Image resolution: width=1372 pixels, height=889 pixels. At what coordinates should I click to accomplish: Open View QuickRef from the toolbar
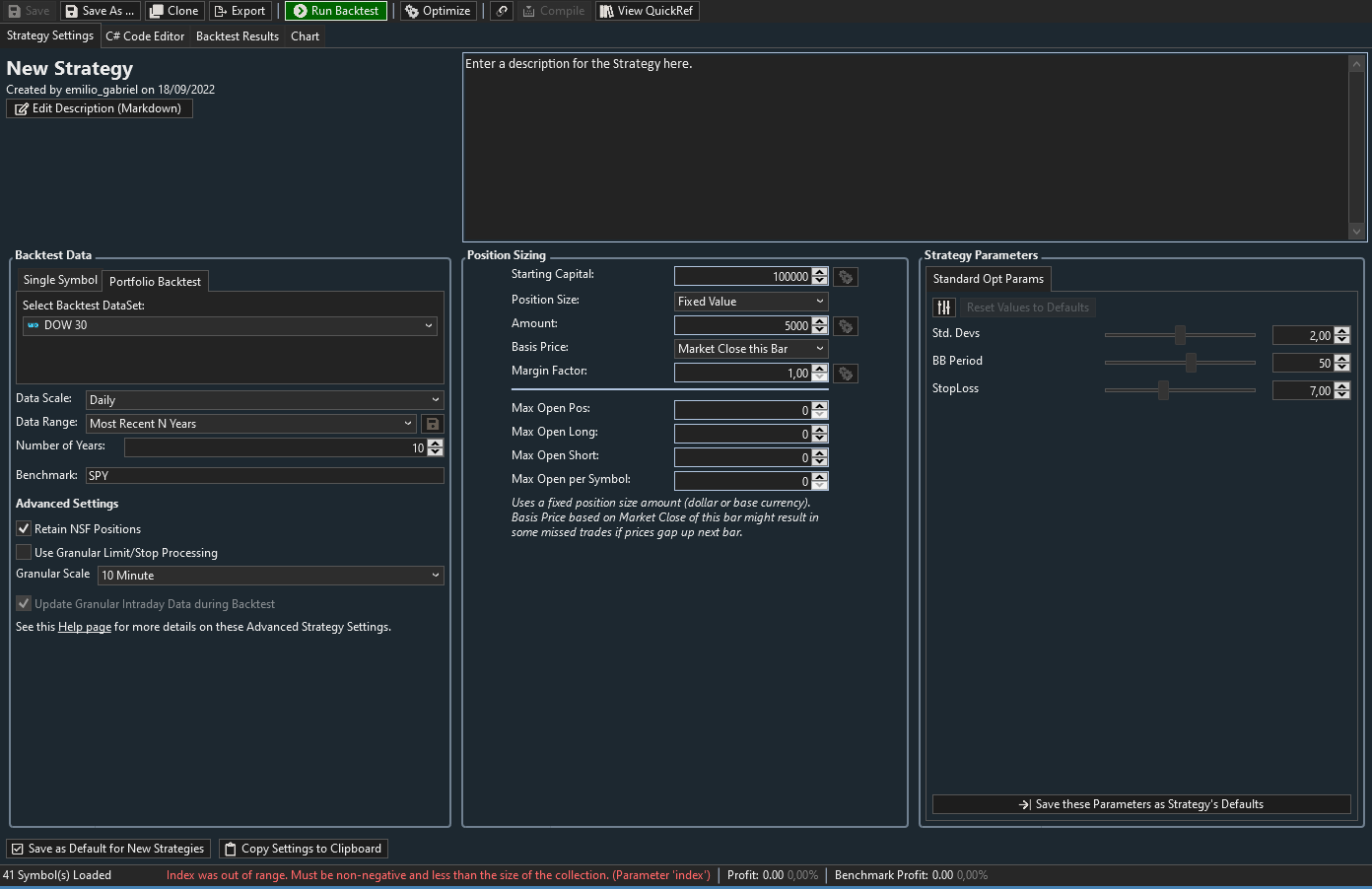coord(647,11)
